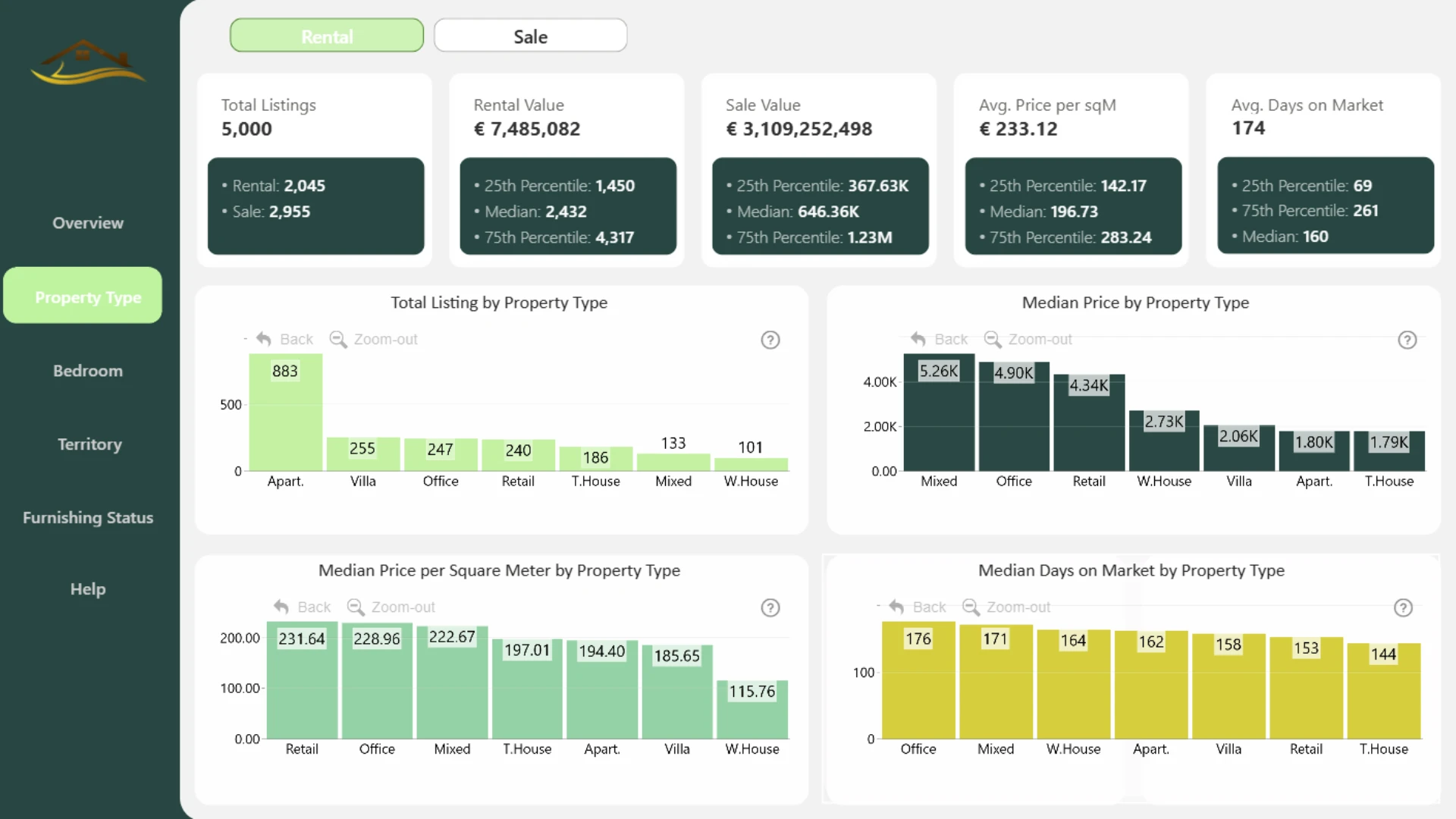The height and width of the screenshot is (819, 1456).
Task: Open help icon on Price per Square Meter chart
Action: click(770, 607)
